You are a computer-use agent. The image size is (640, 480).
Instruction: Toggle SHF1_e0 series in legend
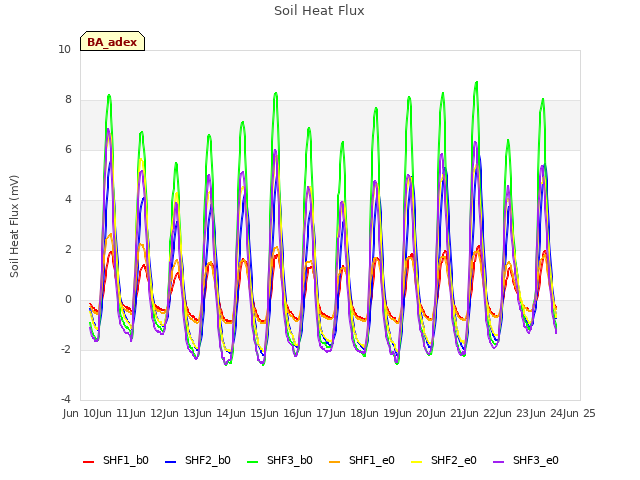pyautogui.click(x=362, y=460)
